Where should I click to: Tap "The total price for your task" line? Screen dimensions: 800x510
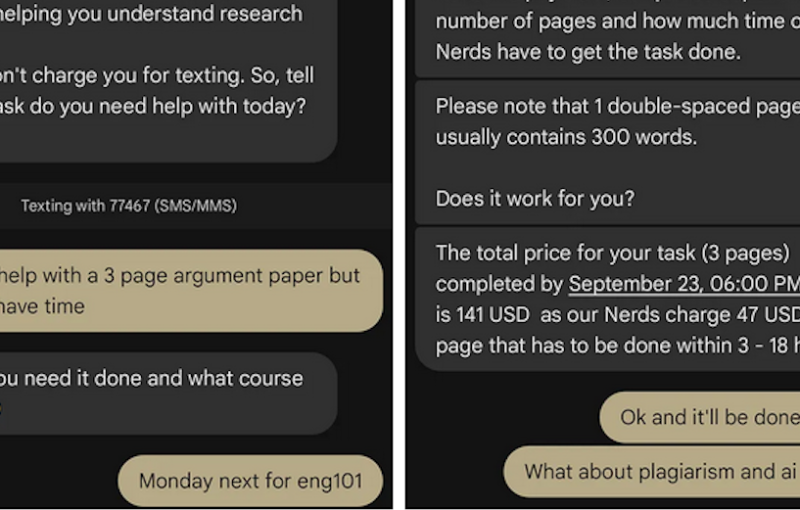616,252
